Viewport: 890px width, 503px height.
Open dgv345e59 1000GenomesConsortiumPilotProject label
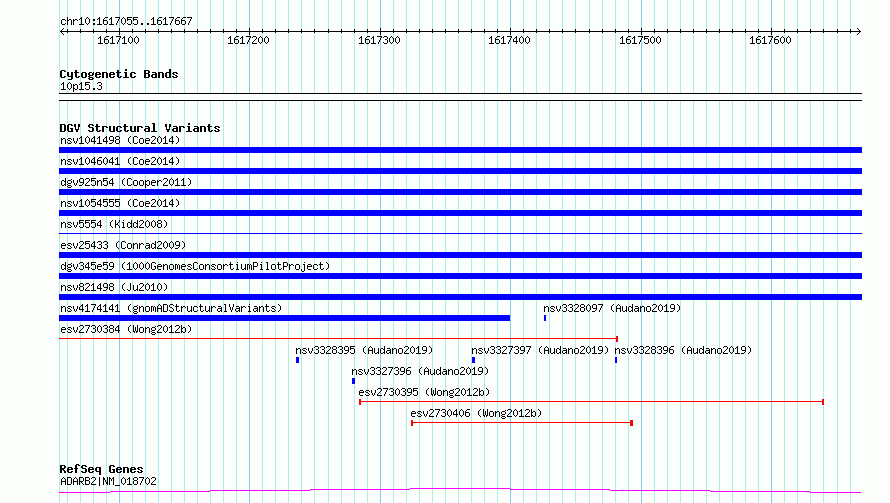click(x=195, y=266)
